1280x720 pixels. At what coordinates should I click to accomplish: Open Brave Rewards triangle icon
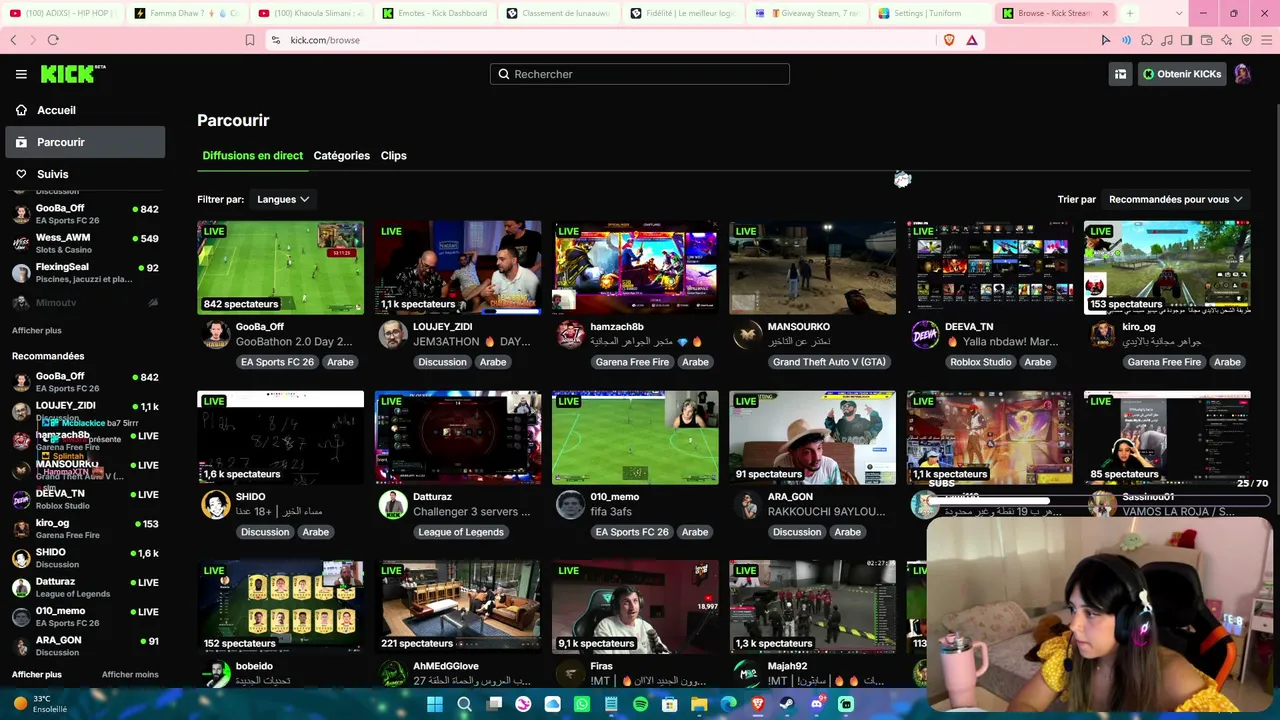point(971,40)
